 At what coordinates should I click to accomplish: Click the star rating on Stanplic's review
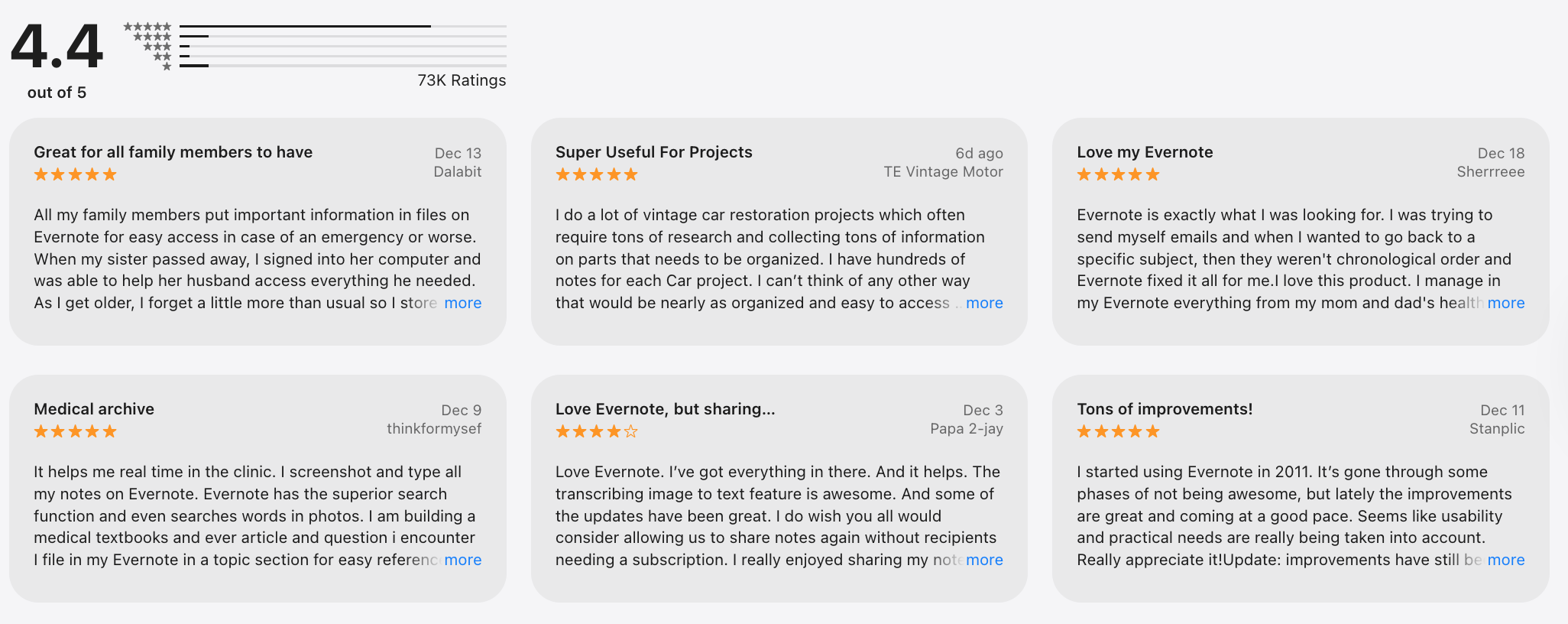point(1117,431)
